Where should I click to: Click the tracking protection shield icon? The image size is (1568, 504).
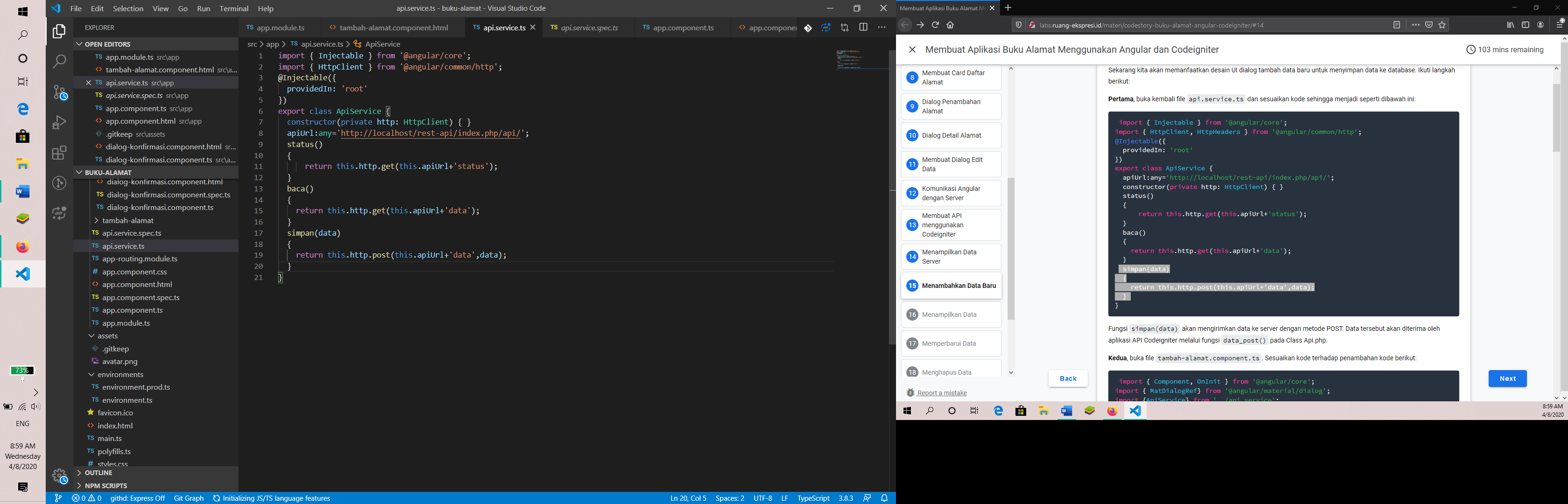pyautogui.click(x=1018, y=25)
